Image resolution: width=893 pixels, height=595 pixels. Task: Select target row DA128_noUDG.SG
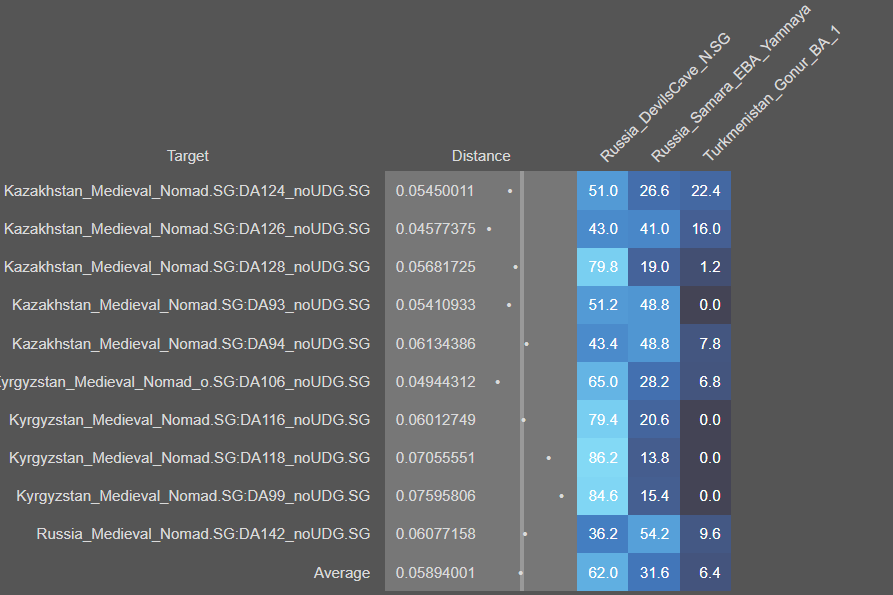187,267
